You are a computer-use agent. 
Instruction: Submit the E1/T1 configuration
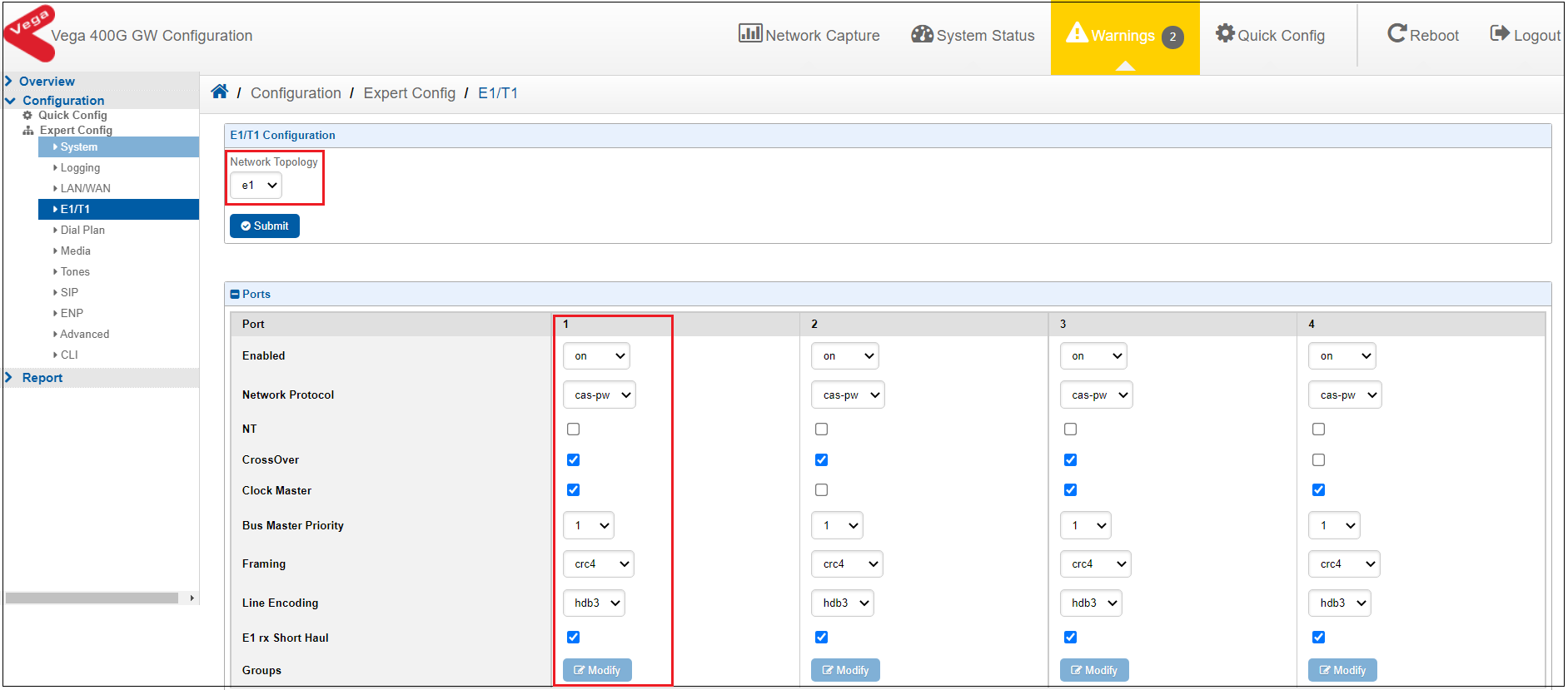(265, 226)
